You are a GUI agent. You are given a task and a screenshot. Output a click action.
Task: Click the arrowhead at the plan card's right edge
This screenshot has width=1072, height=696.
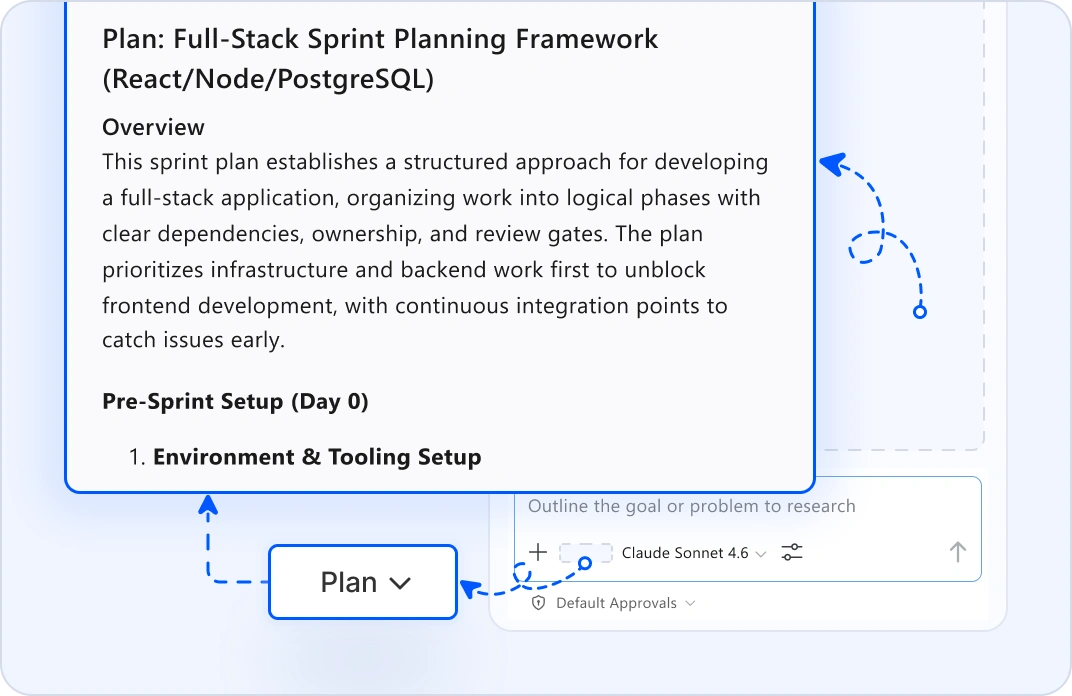pyautogui.click(x=831, y=164)
